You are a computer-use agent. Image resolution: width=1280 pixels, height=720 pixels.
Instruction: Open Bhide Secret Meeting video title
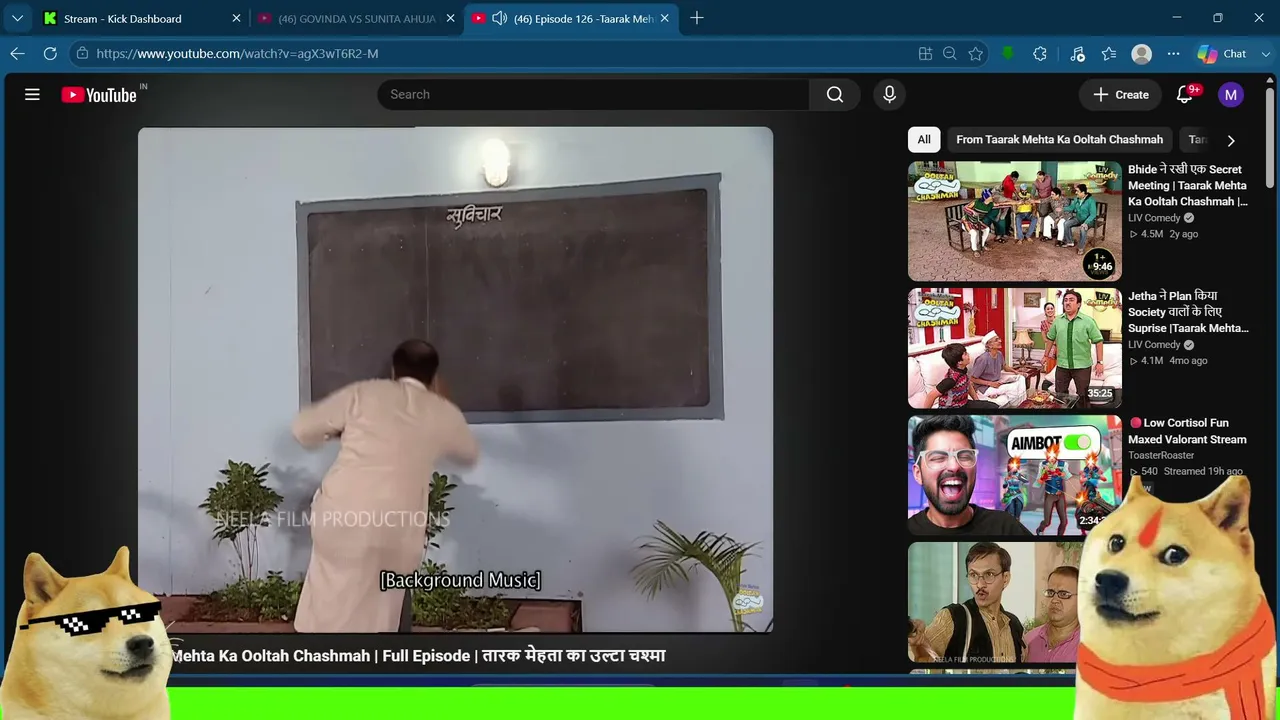pyautogui.click(x=1188, y=185)
